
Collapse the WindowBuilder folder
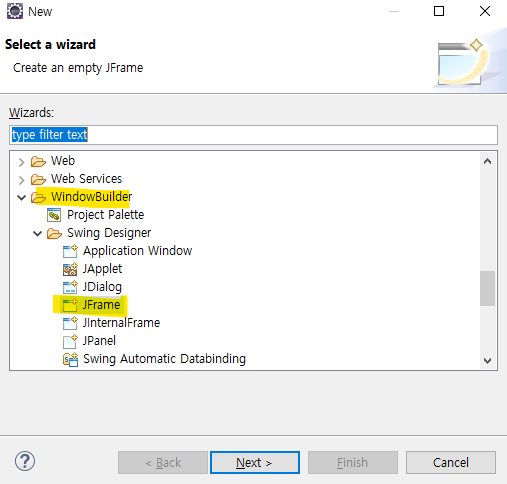tap(22, 198)
